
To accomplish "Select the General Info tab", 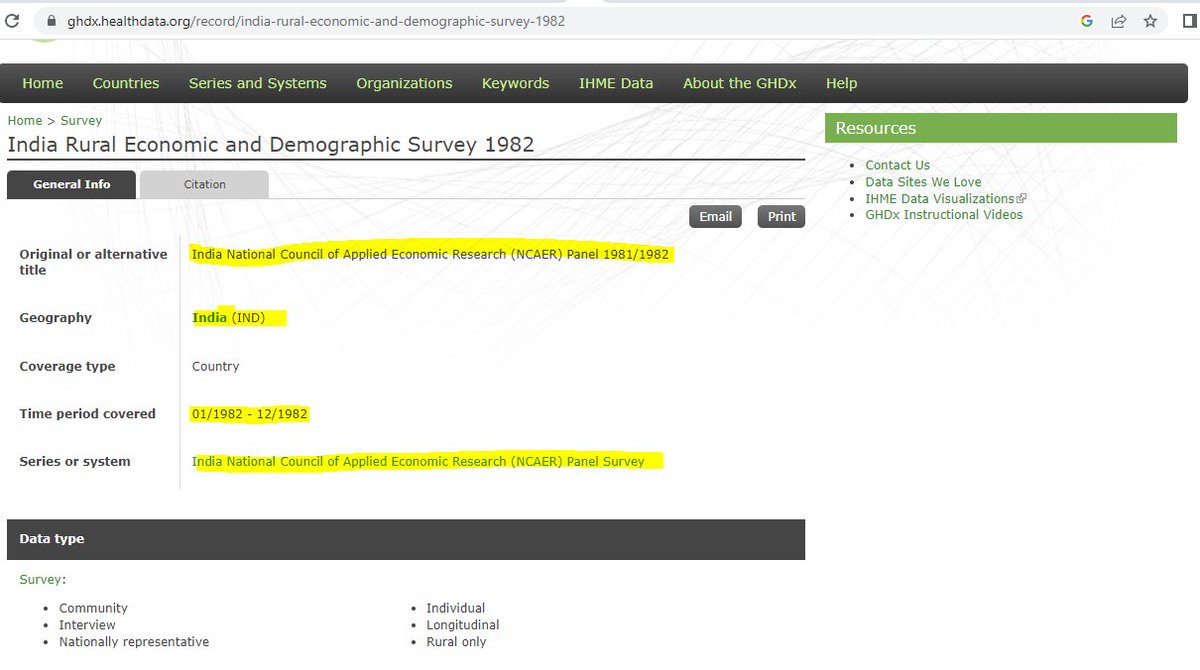I will pos(71,184).
